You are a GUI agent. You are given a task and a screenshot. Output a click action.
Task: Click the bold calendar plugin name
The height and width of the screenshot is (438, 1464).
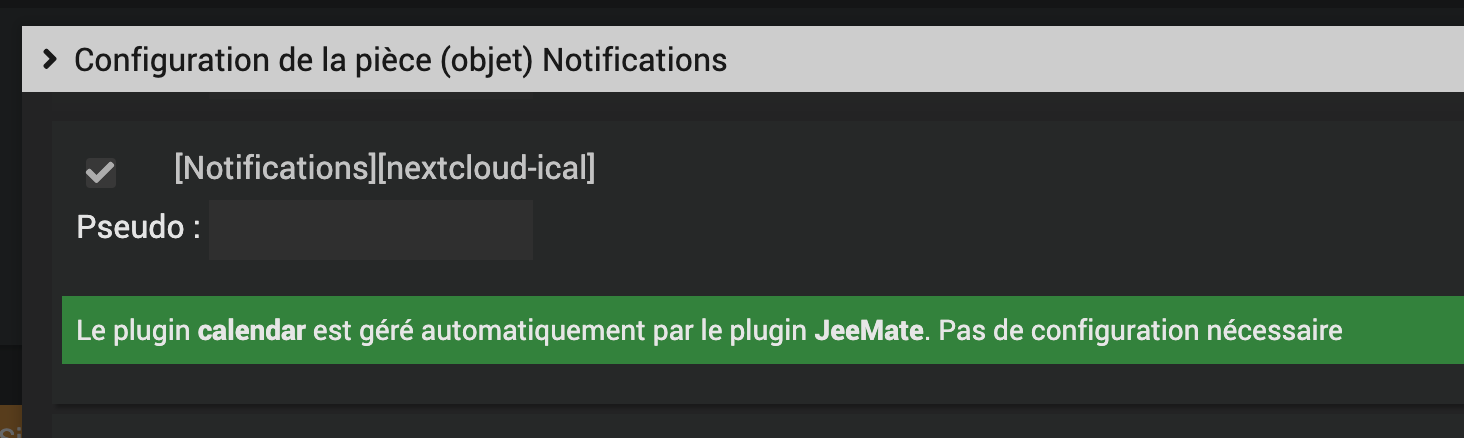tap(251, 330)
